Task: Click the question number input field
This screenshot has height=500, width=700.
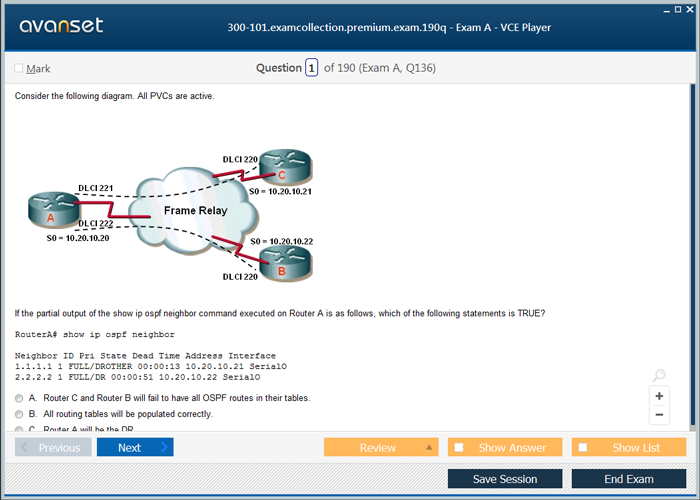Action: [x=311, y=68]
